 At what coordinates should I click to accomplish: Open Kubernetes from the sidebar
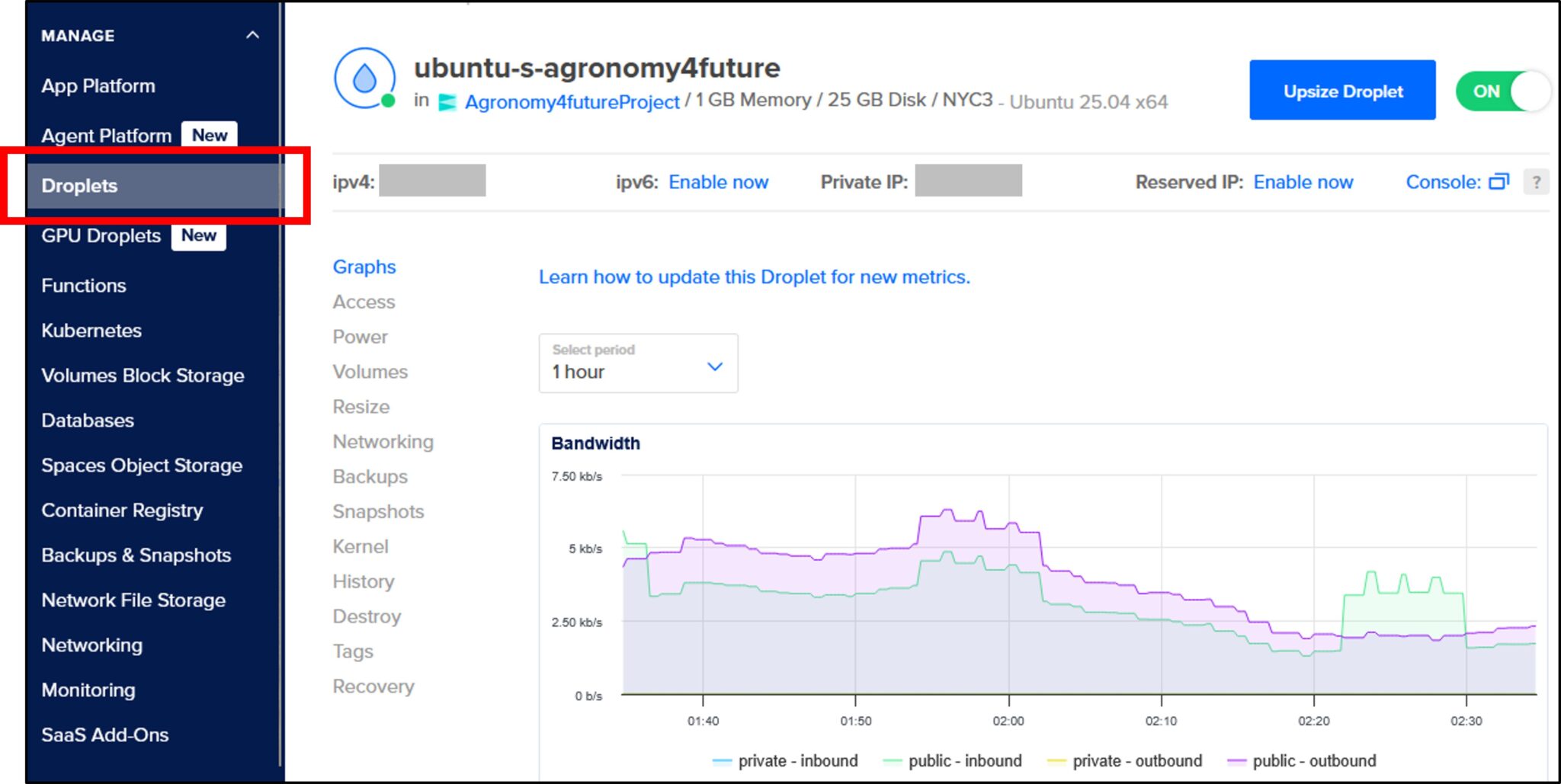pos(91,330)
